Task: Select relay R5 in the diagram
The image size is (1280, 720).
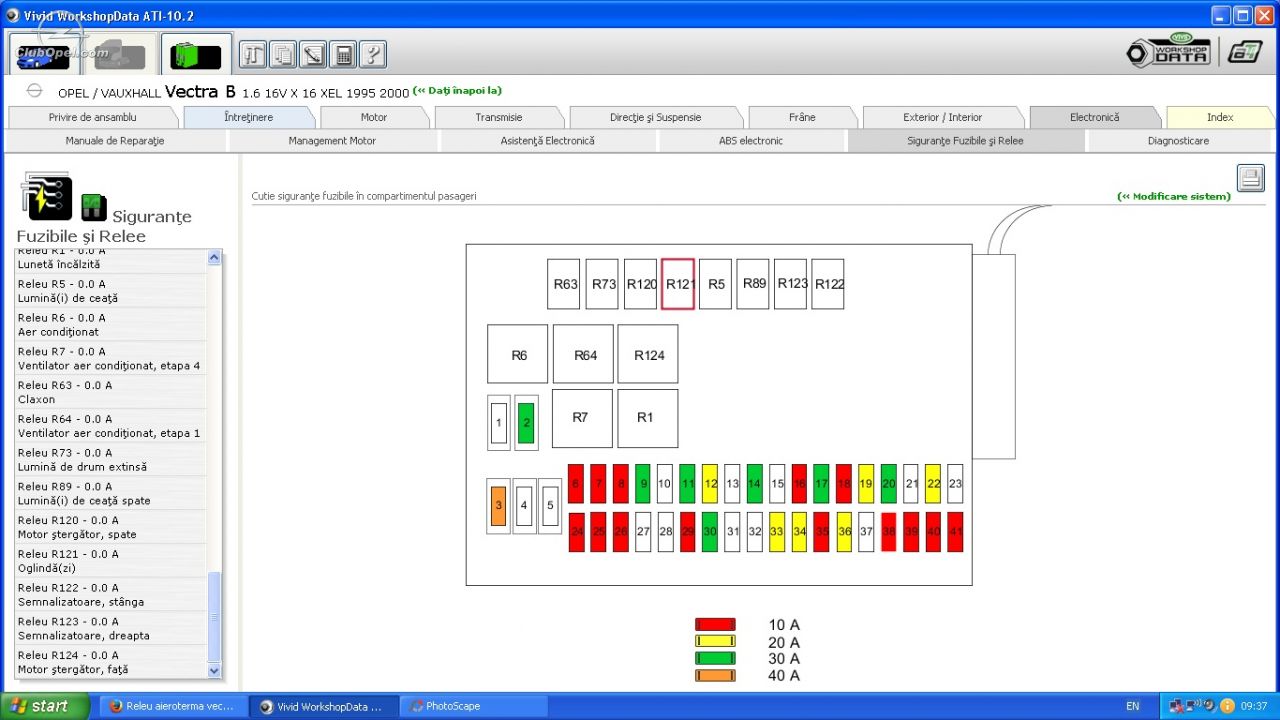Action: [x=716, y=284]
